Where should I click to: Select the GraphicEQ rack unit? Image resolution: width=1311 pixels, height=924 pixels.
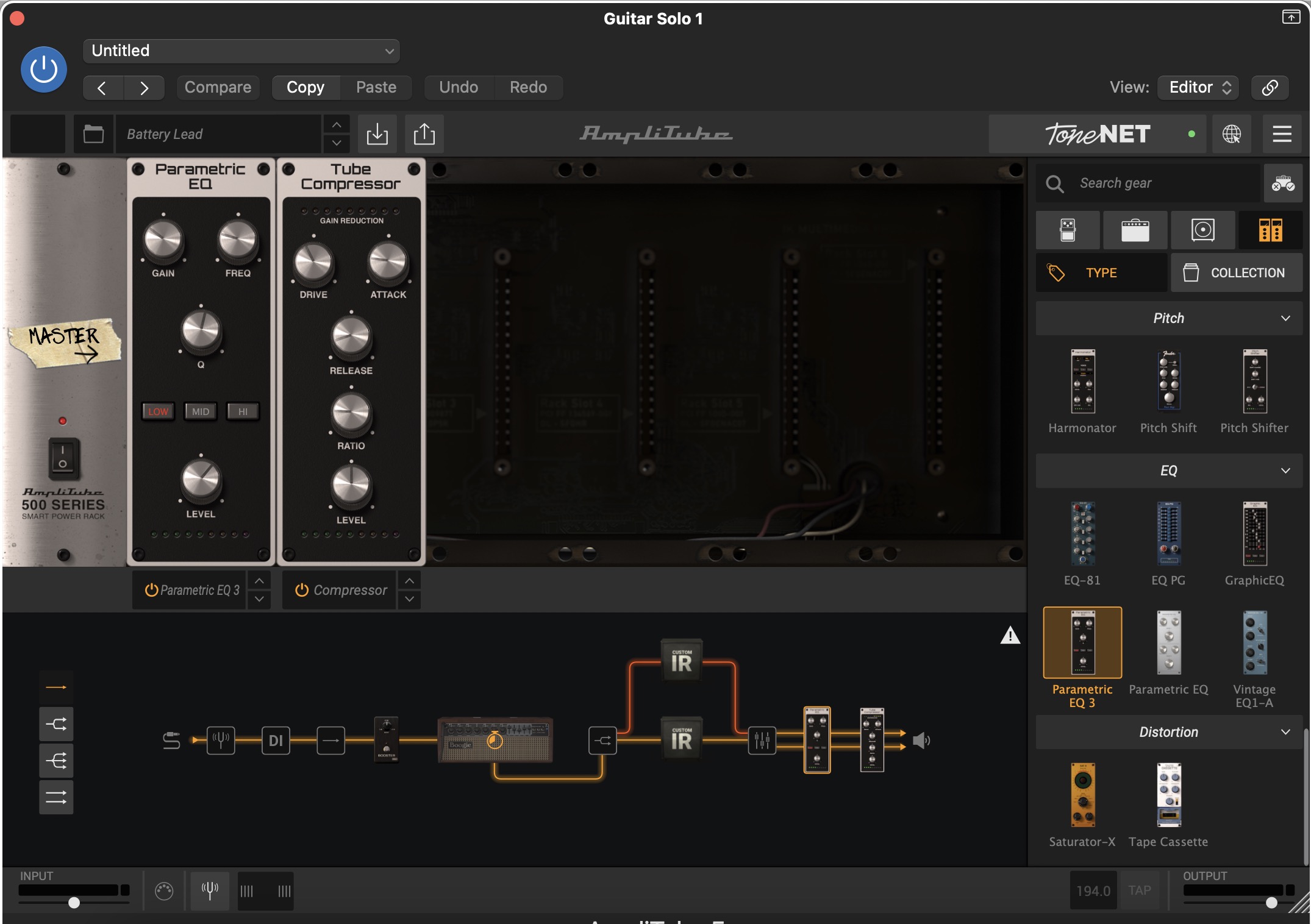pos(1255,535)
